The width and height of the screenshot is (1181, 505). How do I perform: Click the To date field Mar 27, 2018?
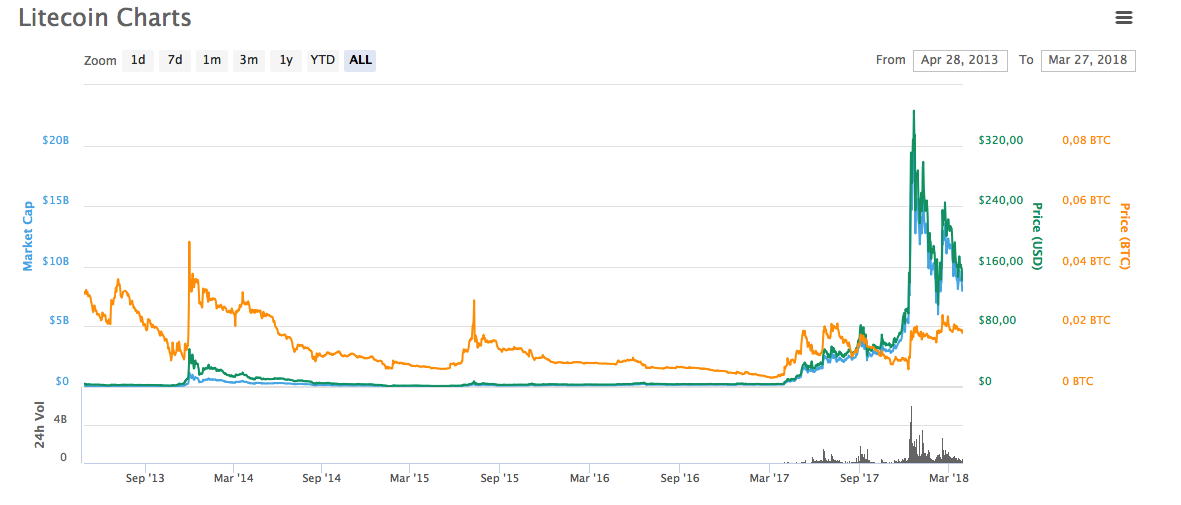point(1087,60)
